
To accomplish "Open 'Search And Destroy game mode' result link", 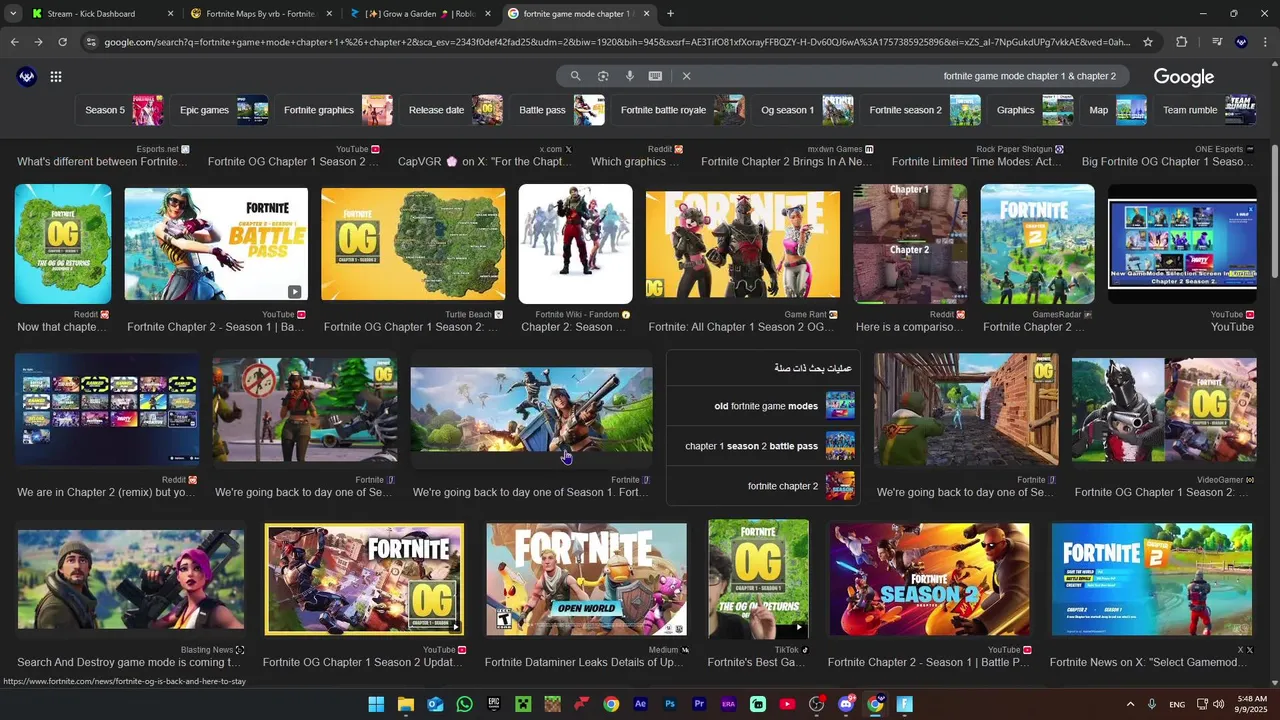I will pos(130,662).
